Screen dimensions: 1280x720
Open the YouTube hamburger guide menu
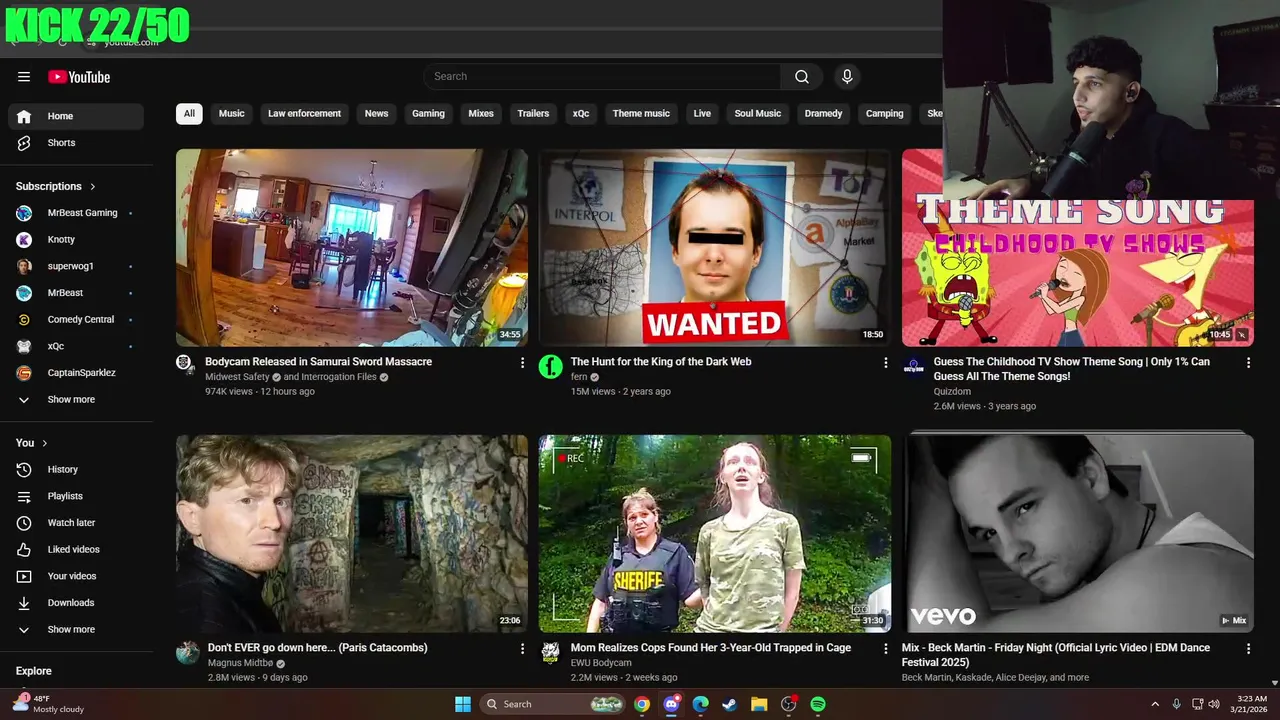click(x=24, y=77)
